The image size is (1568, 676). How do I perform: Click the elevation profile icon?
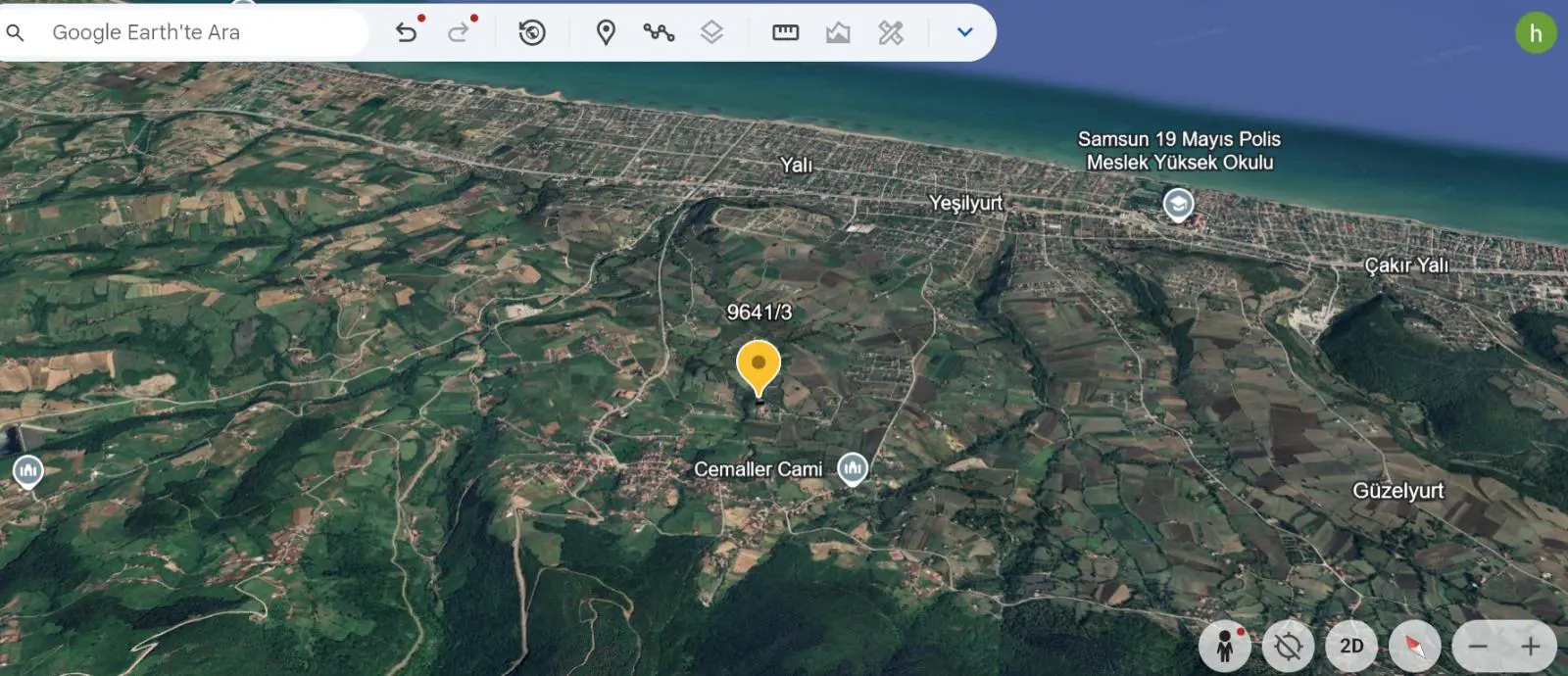pos(838,32)
